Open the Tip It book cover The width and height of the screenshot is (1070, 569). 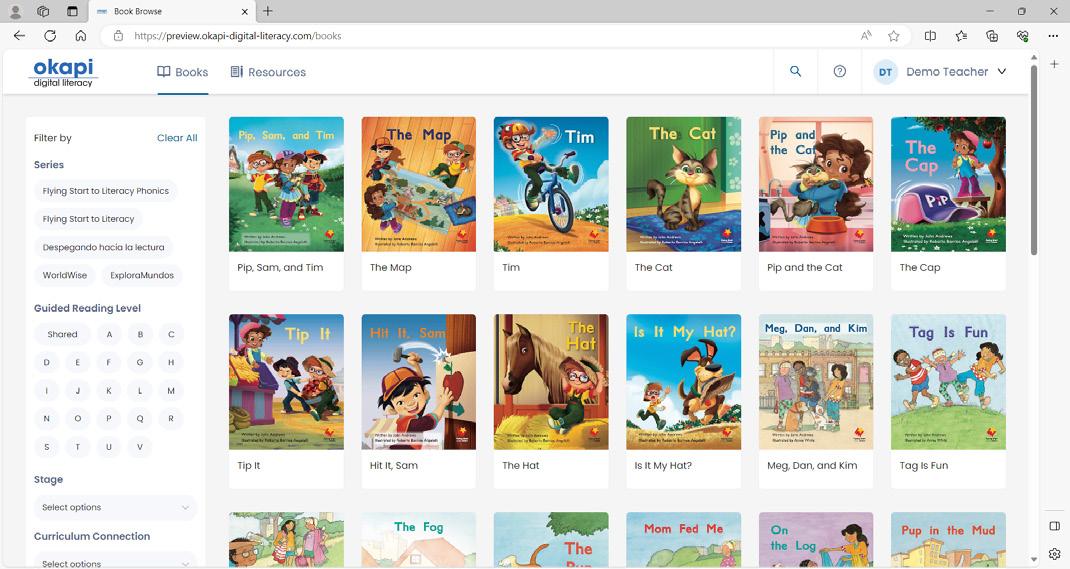point(287,382)
